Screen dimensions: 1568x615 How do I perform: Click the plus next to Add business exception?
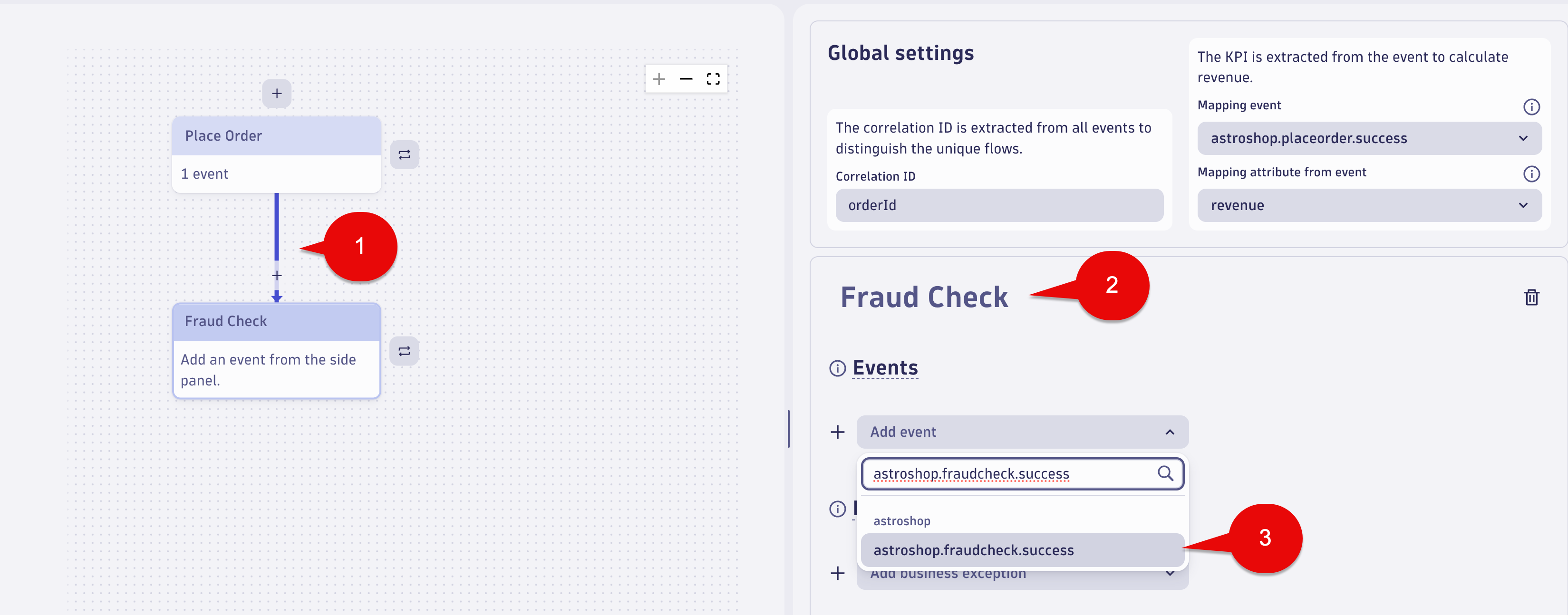838,574
